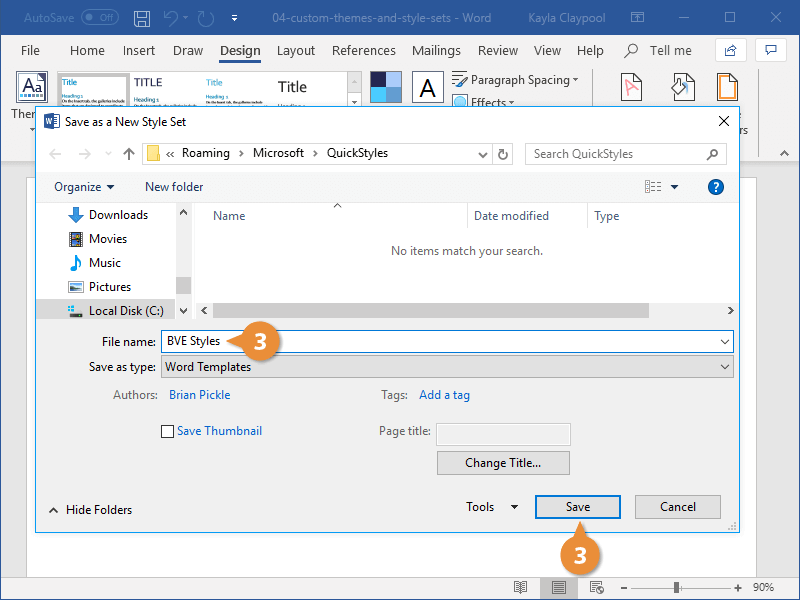Viewport: 800px width, 600px height.
Task: Enable the Save Thumbnail option
Action: (x=167, y=430)
